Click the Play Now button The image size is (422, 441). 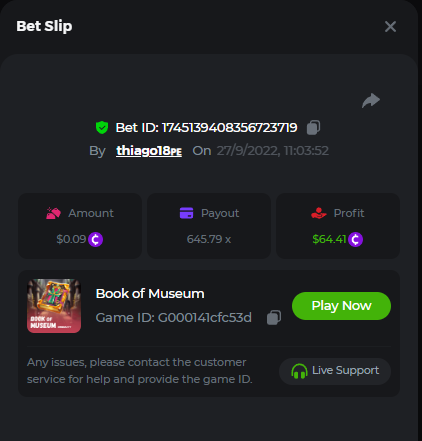[x=341, y=306]
